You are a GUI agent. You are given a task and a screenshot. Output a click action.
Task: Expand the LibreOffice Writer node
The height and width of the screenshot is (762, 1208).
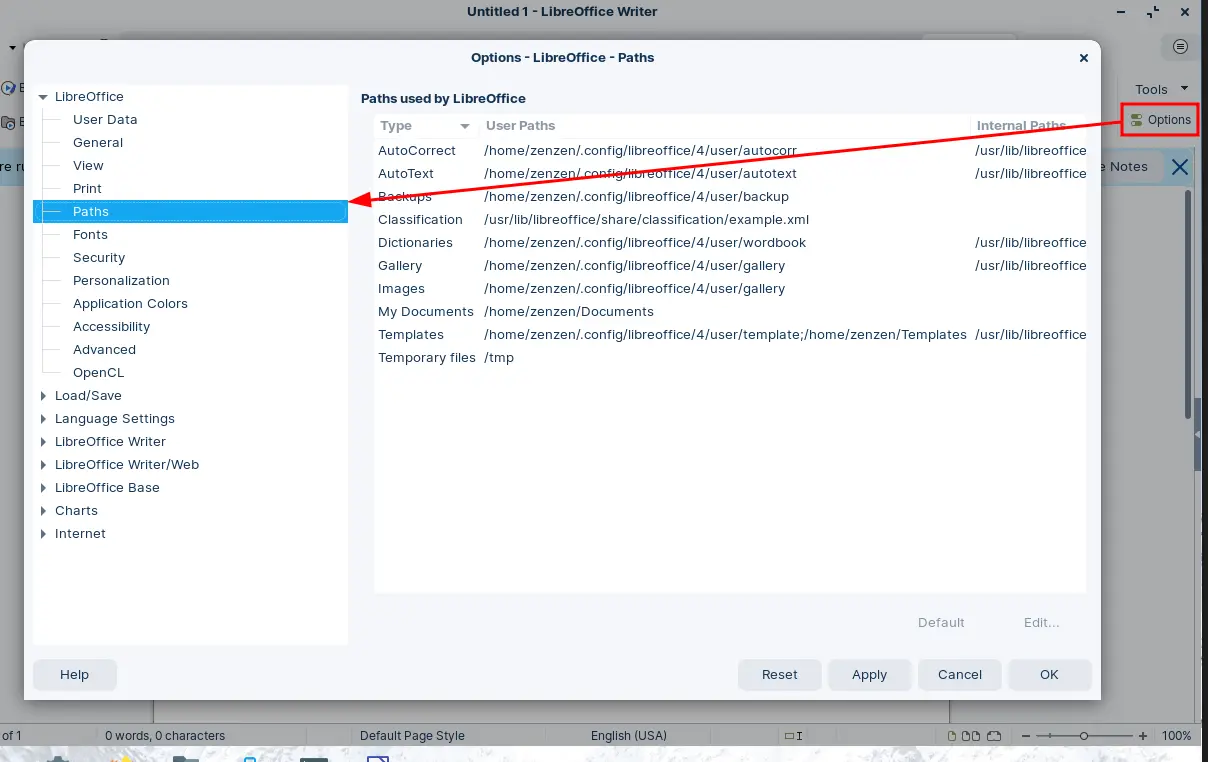click(x=43, y=442)
